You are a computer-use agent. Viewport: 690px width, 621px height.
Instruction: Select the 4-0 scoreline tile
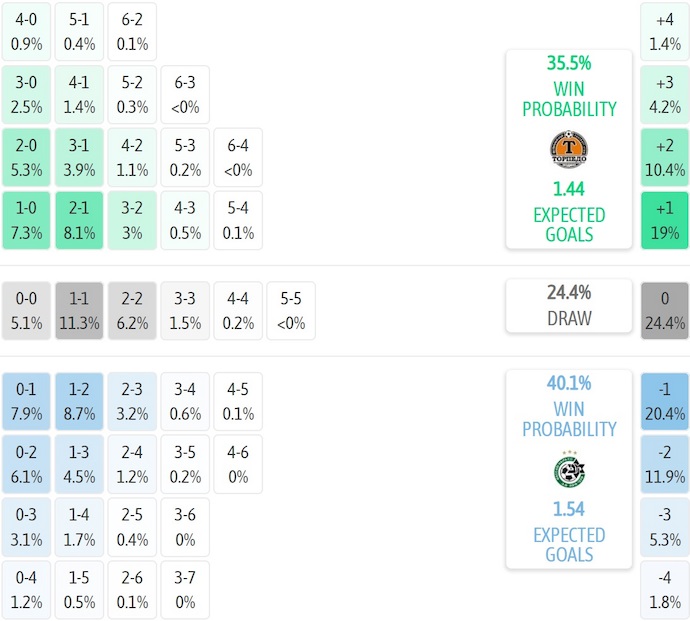(x=26, y=31)
